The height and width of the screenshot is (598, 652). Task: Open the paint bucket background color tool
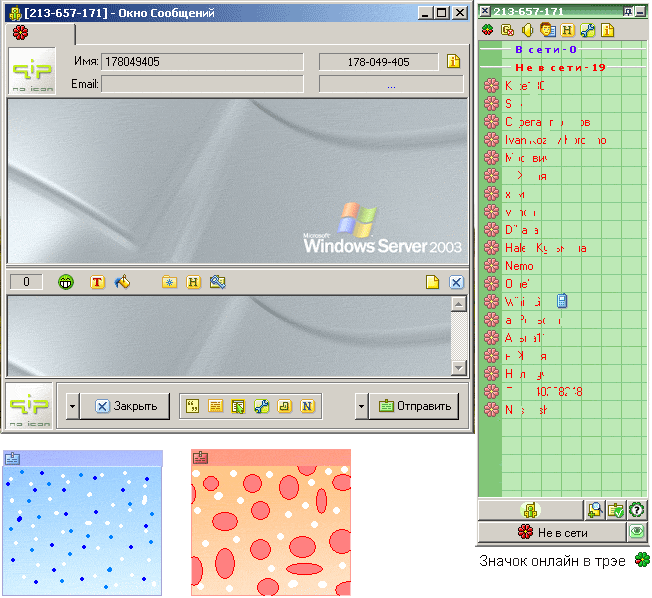[122, 282]
